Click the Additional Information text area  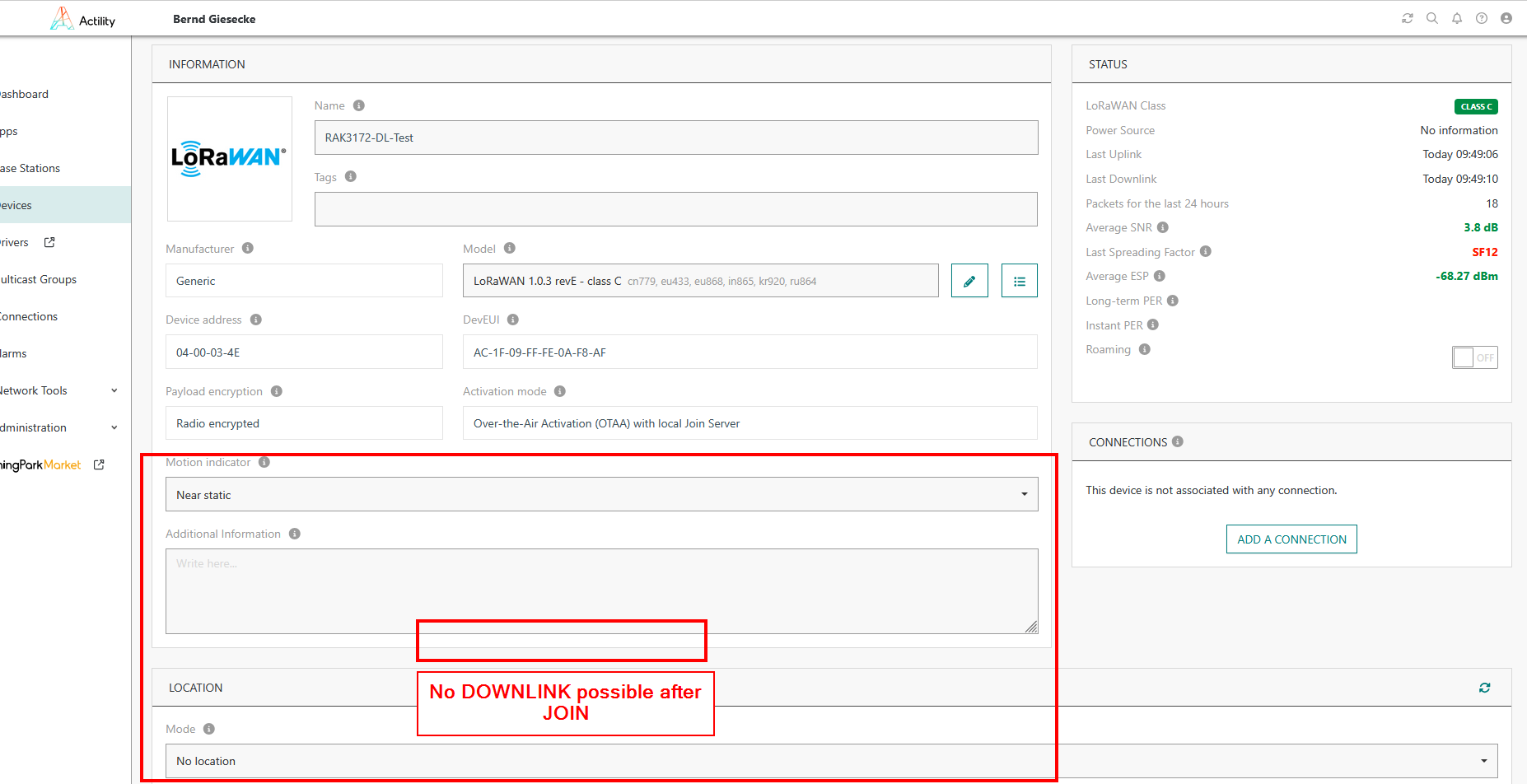point(601,590)
